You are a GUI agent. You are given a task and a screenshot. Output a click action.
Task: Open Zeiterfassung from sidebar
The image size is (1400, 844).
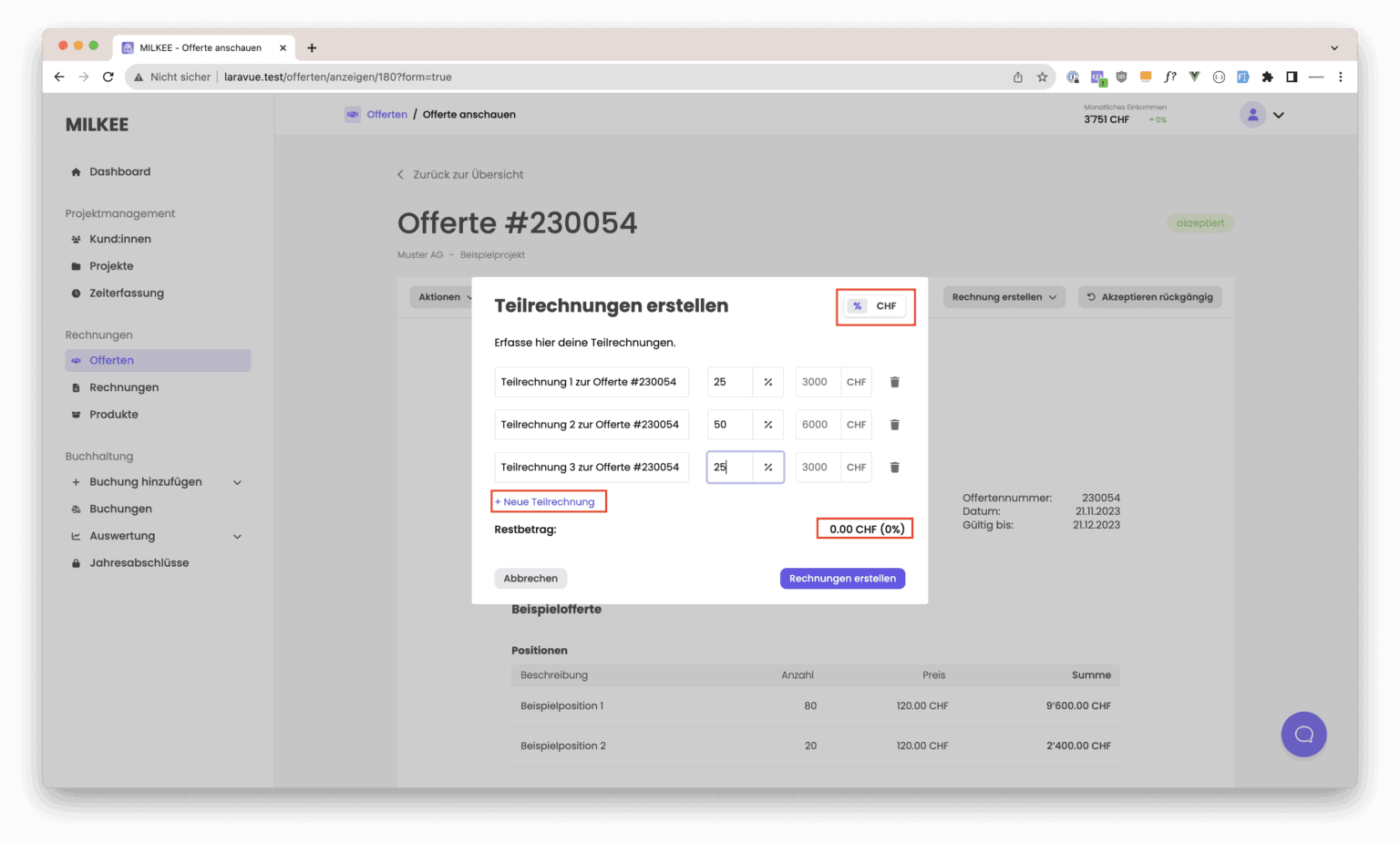pos(126,293)
